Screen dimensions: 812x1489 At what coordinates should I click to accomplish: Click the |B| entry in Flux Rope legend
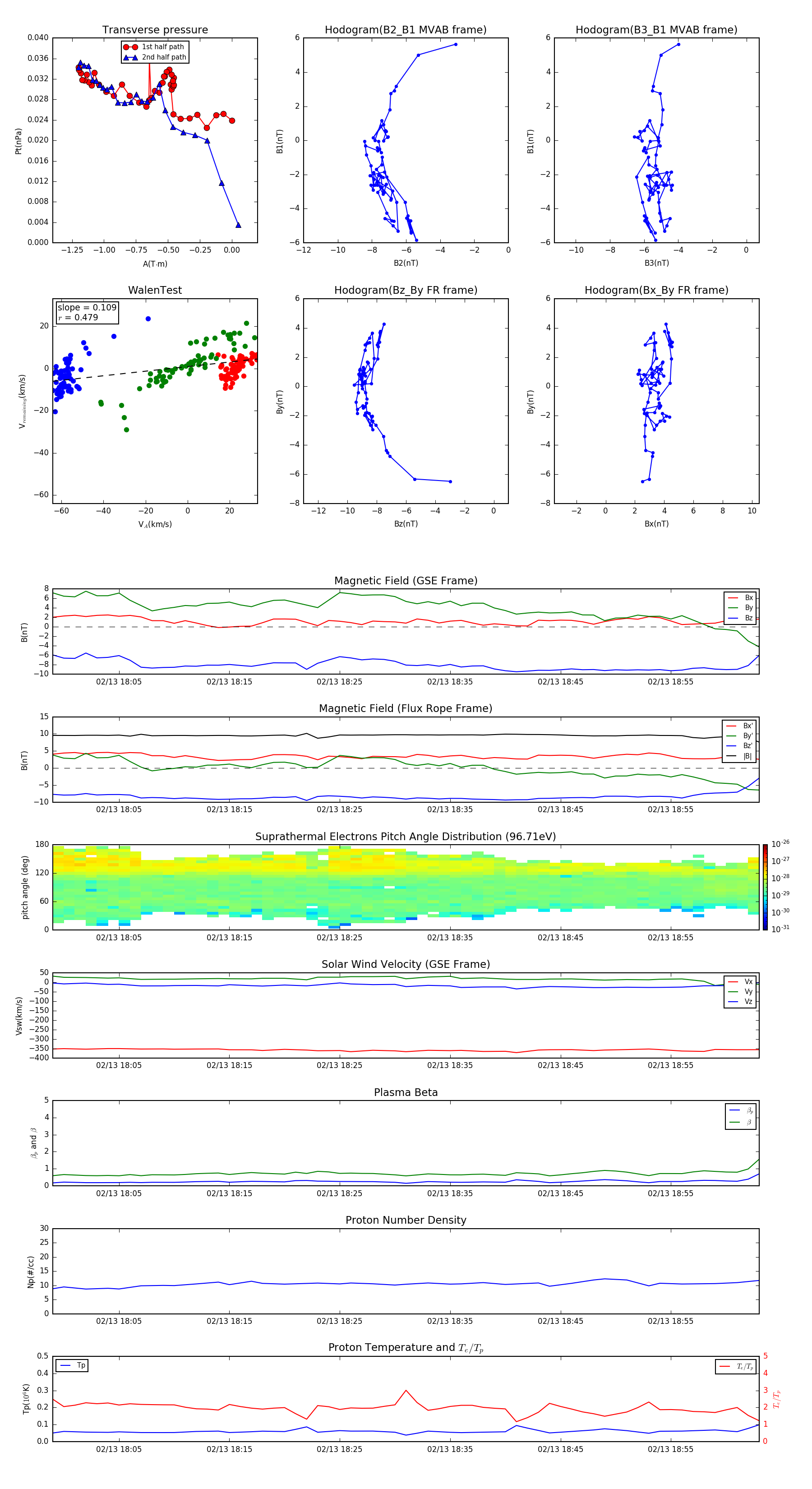pyautogui.click(x=739, y=756)
